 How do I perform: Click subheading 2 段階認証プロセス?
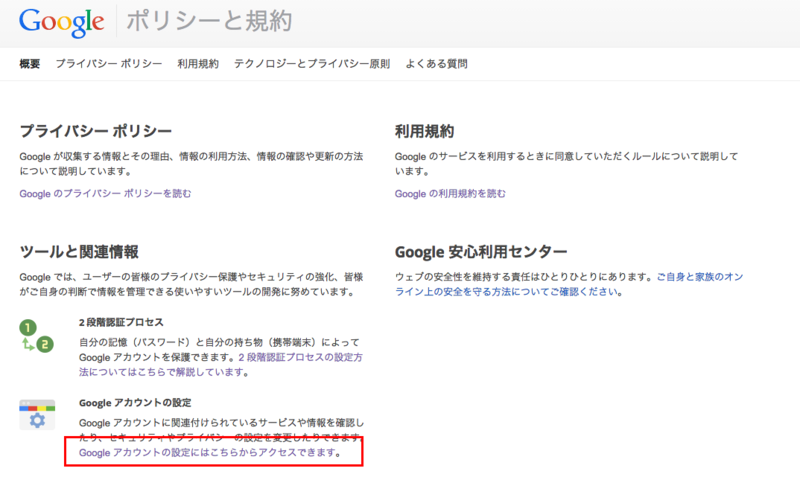(x=121, y=322)
